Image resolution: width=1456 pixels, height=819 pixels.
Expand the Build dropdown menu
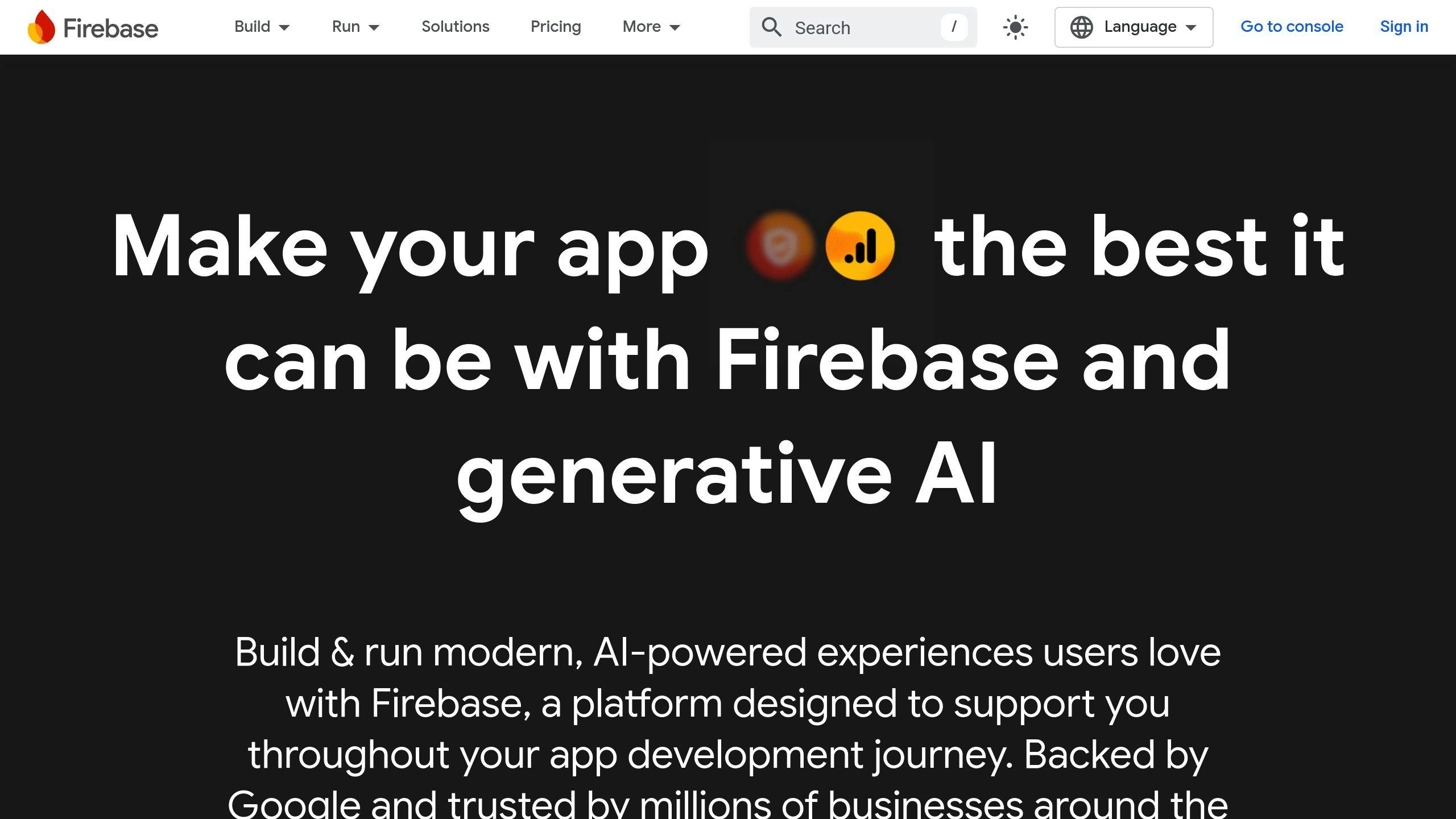coord(262,27)
